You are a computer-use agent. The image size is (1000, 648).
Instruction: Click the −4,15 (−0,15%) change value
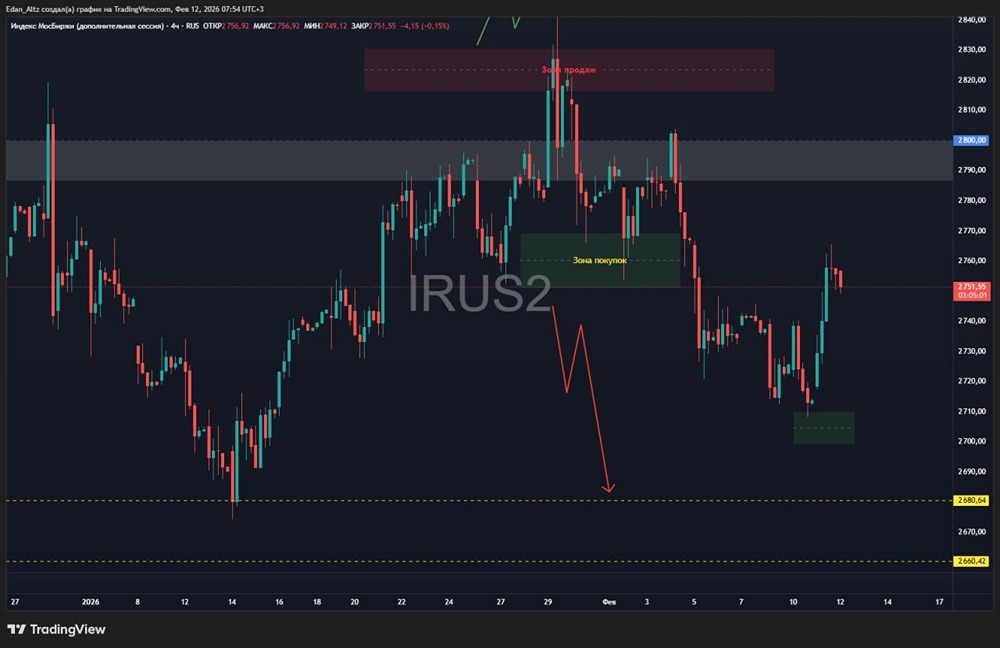pyautogui.click(x=425, y=26)
